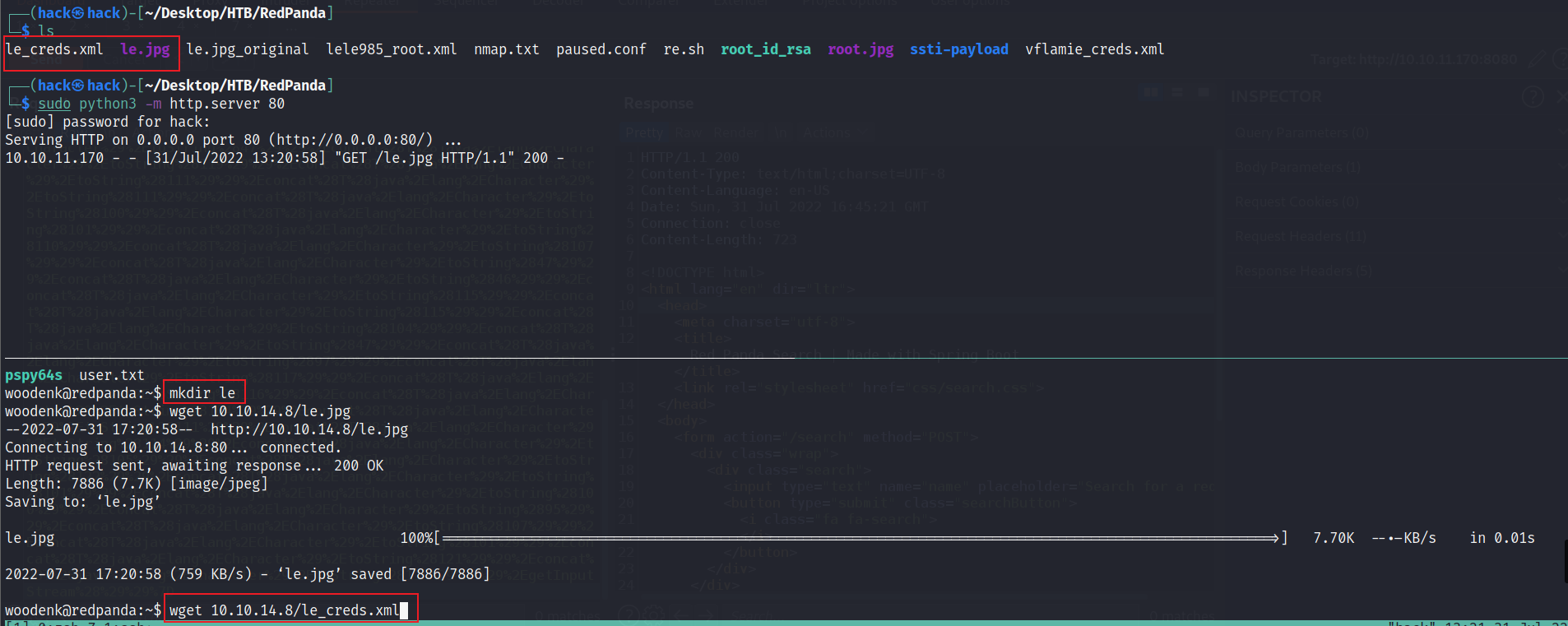1568x626 pixels.
Task: Click the http://10.10.14.8/le.jpg URL
Action: (x=309, y=429)
